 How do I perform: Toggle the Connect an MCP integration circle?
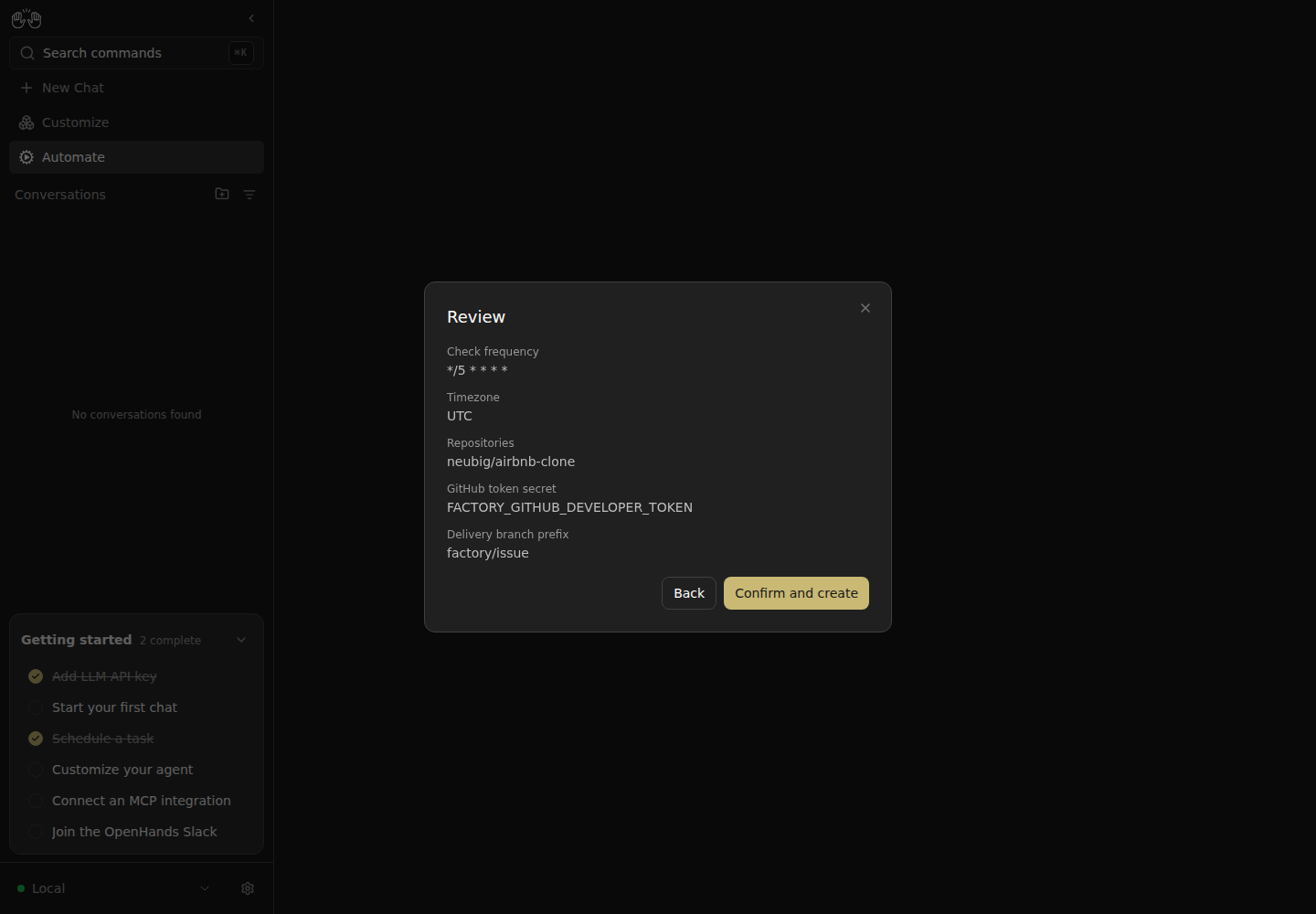(36, 801)
